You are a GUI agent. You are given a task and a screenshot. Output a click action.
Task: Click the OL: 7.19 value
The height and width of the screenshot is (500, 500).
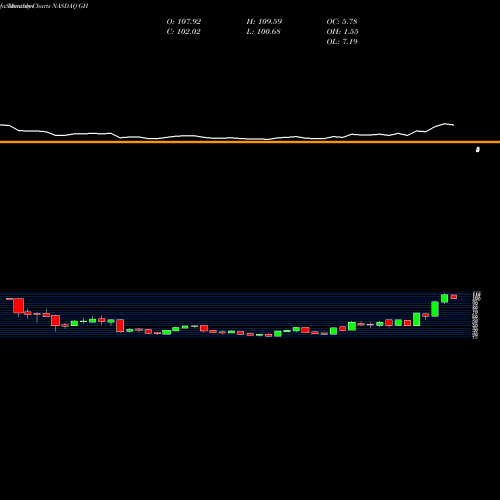click(x=342, y=42)
